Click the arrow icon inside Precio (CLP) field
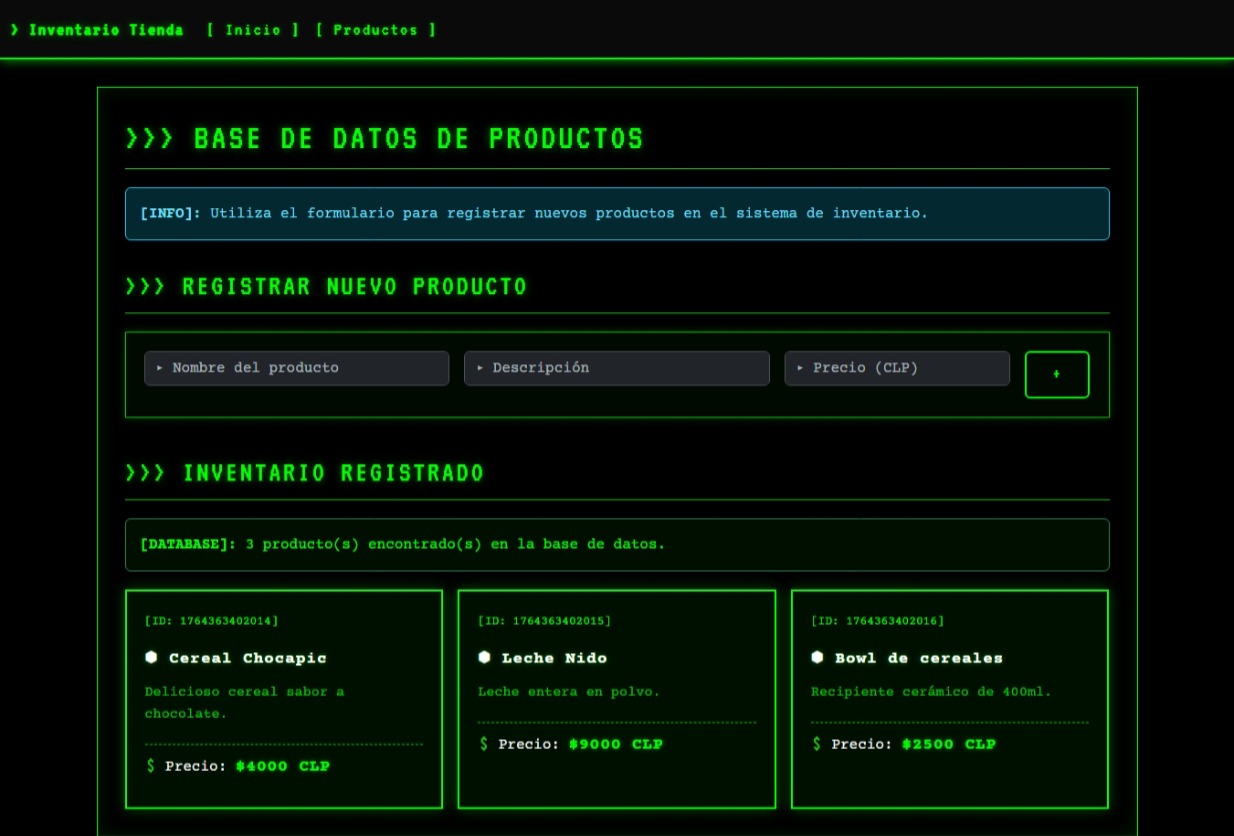The width and height of the screenshot is (1234, 836). coord(800,368)
